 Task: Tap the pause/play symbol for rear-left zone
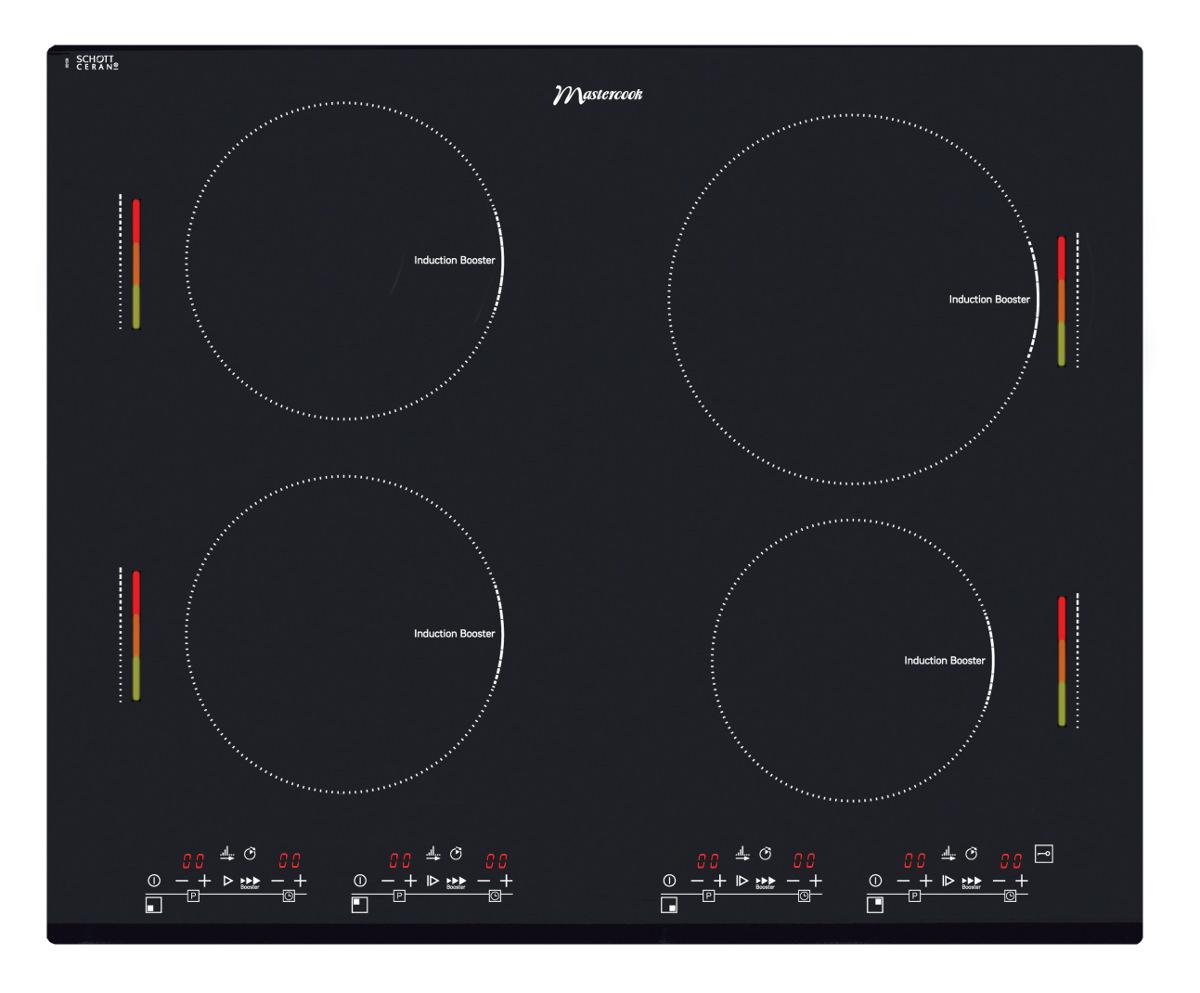pos(433,881)
